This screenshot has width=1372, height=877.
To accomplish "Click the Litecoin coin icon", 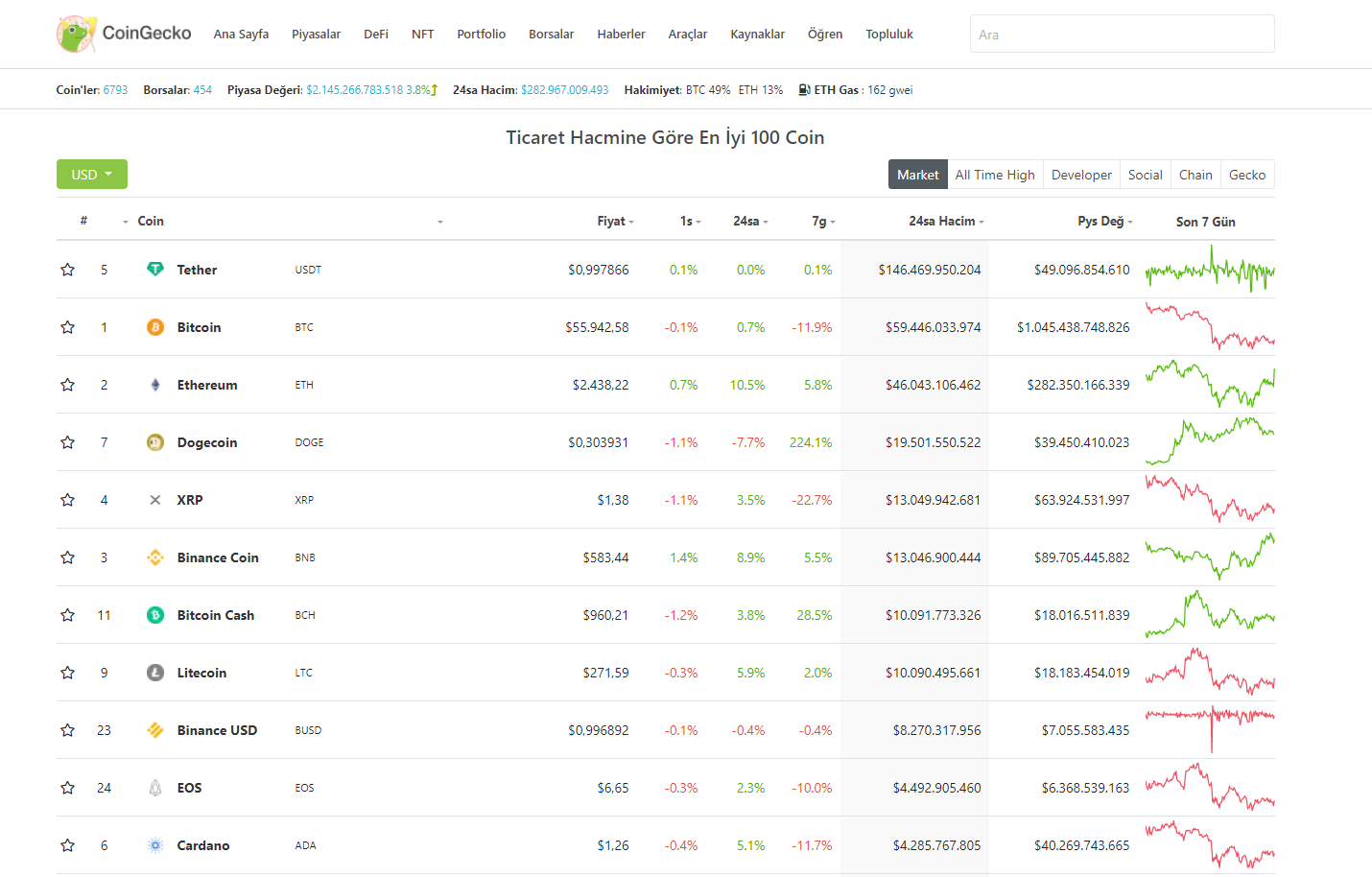I will [x=155, y=673].
